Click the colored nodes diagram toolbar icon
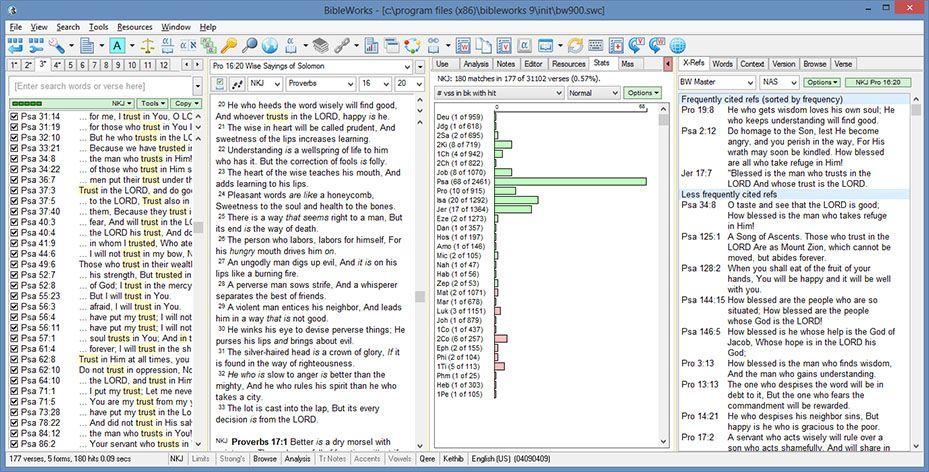Viewport: 929px width, 472px height. tap(412, 45)
